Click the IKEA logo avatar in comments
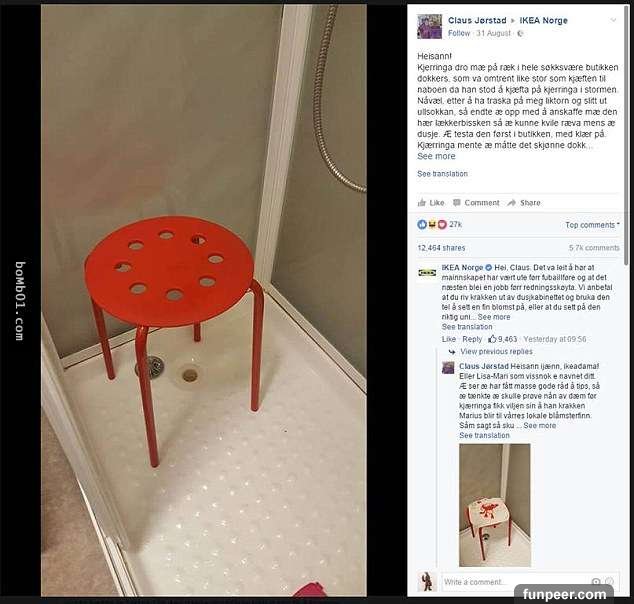This screenshot has height=604, width=634. click(427, 272)
